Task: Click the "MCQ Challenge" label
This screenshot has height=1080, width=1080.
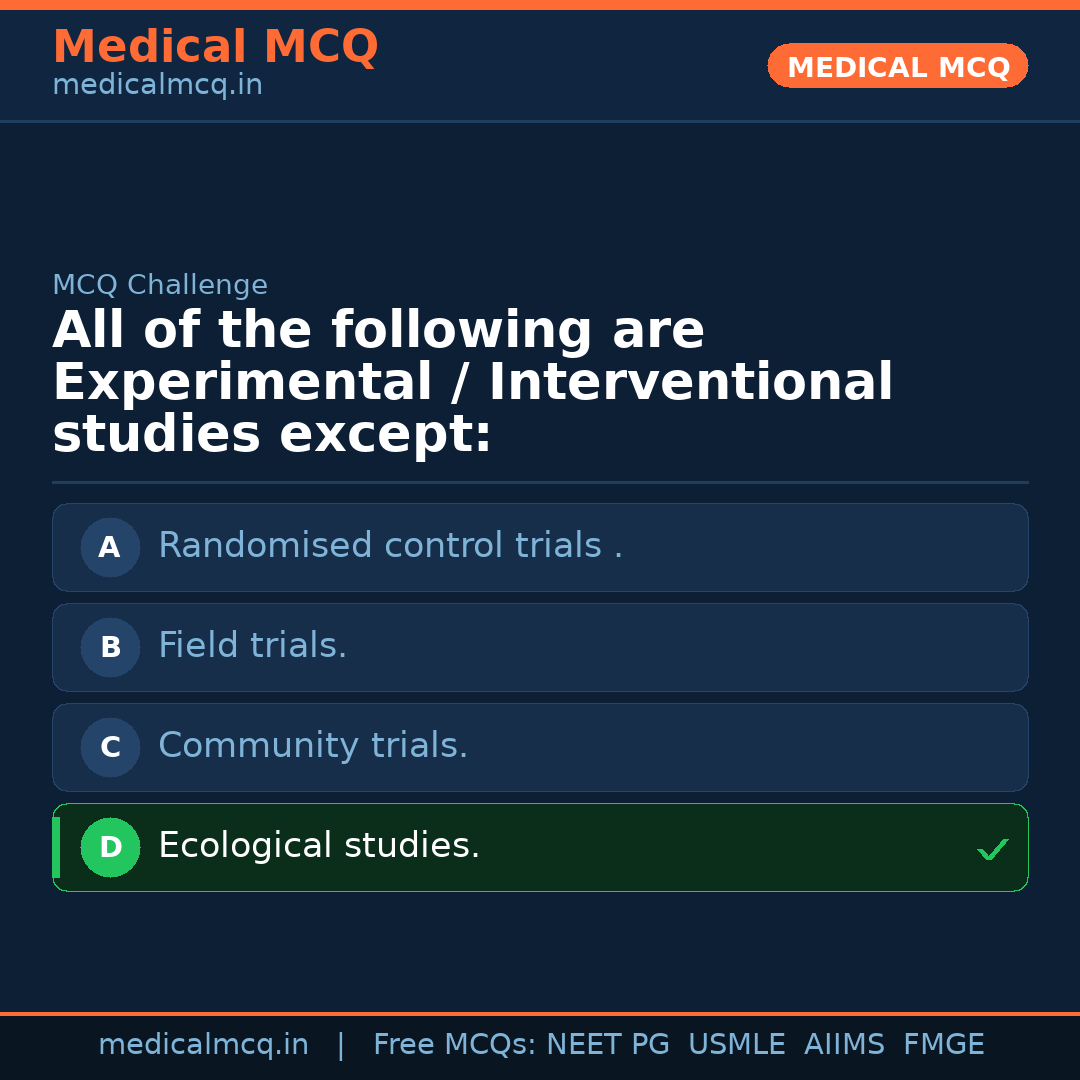Action: click(x=160, y=286)
